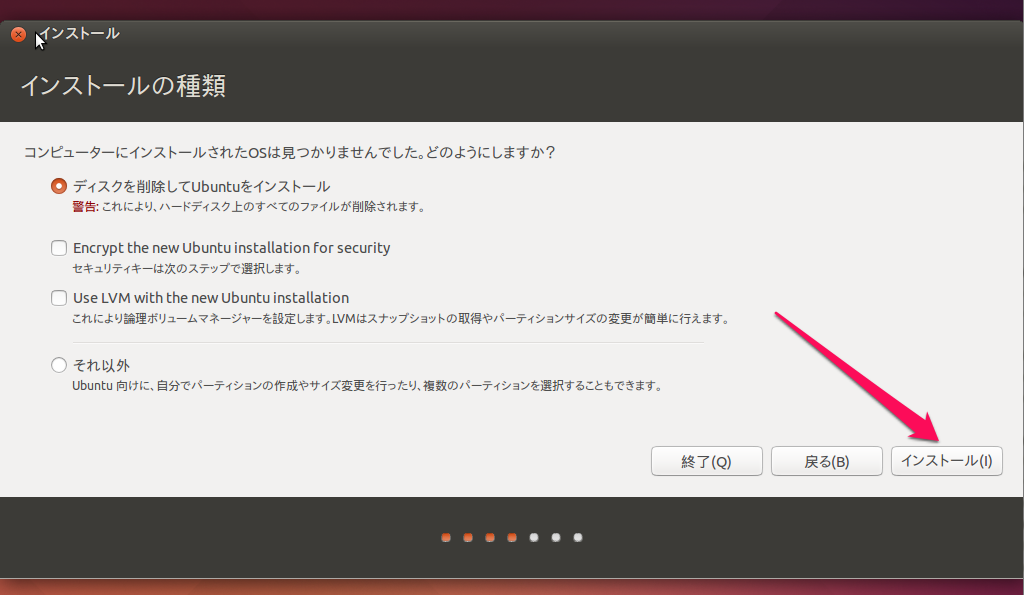Check 'Use LVM with the new Ubuntu installation'
This screenshot has width=1024, height=595.
pyautogui.click(x=59, y=298)
